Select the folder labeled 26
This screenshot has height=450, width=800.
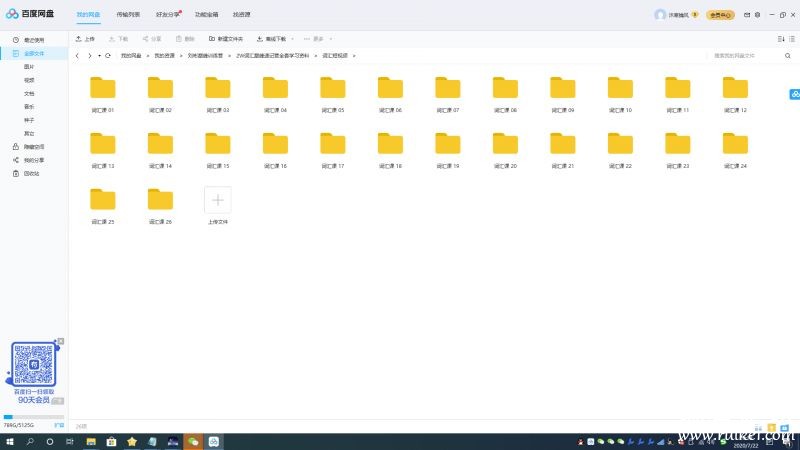click(x=160, y=206)
